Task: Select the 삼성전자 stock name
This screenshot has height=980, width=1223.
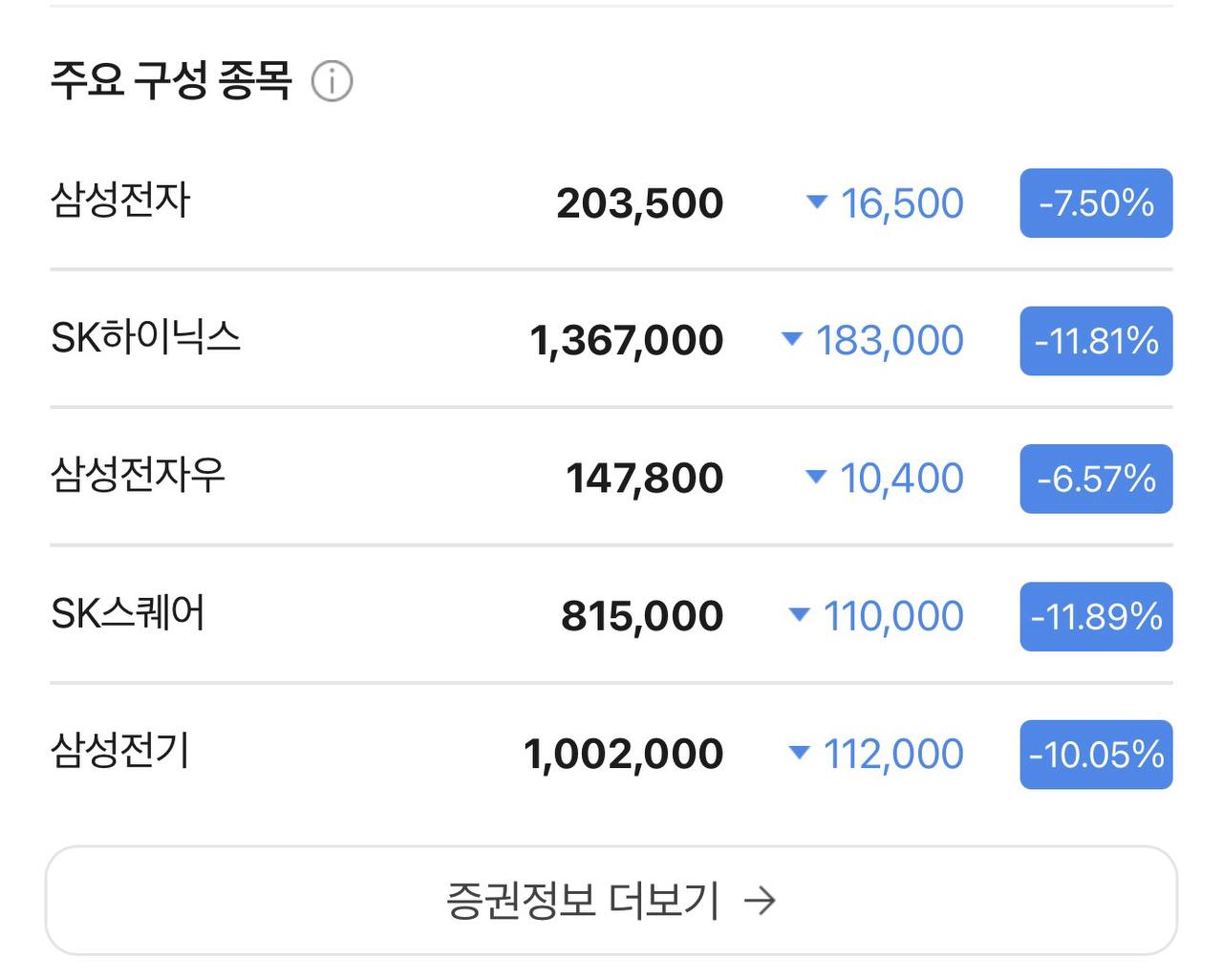Action: click(120, 201)
